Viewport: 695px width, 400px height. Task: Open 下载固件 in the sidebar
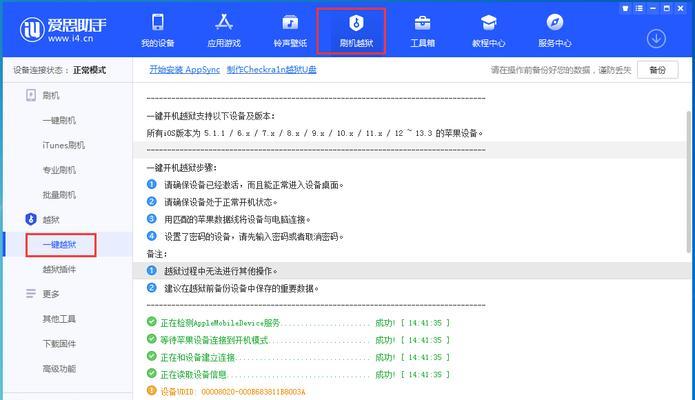[59, 344]
